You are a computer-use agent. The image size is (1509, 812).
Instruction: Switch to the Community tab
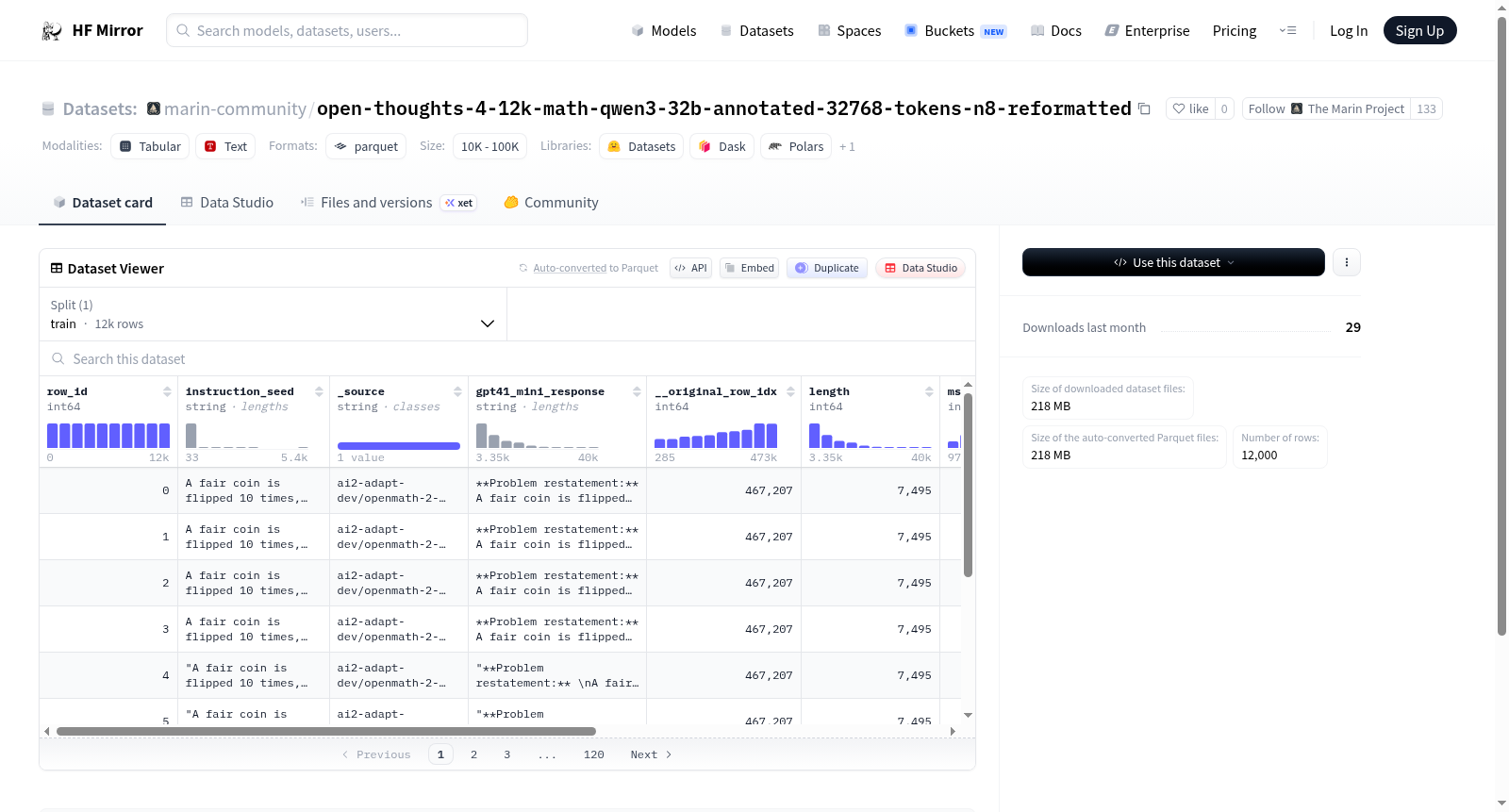click(551, 203)
